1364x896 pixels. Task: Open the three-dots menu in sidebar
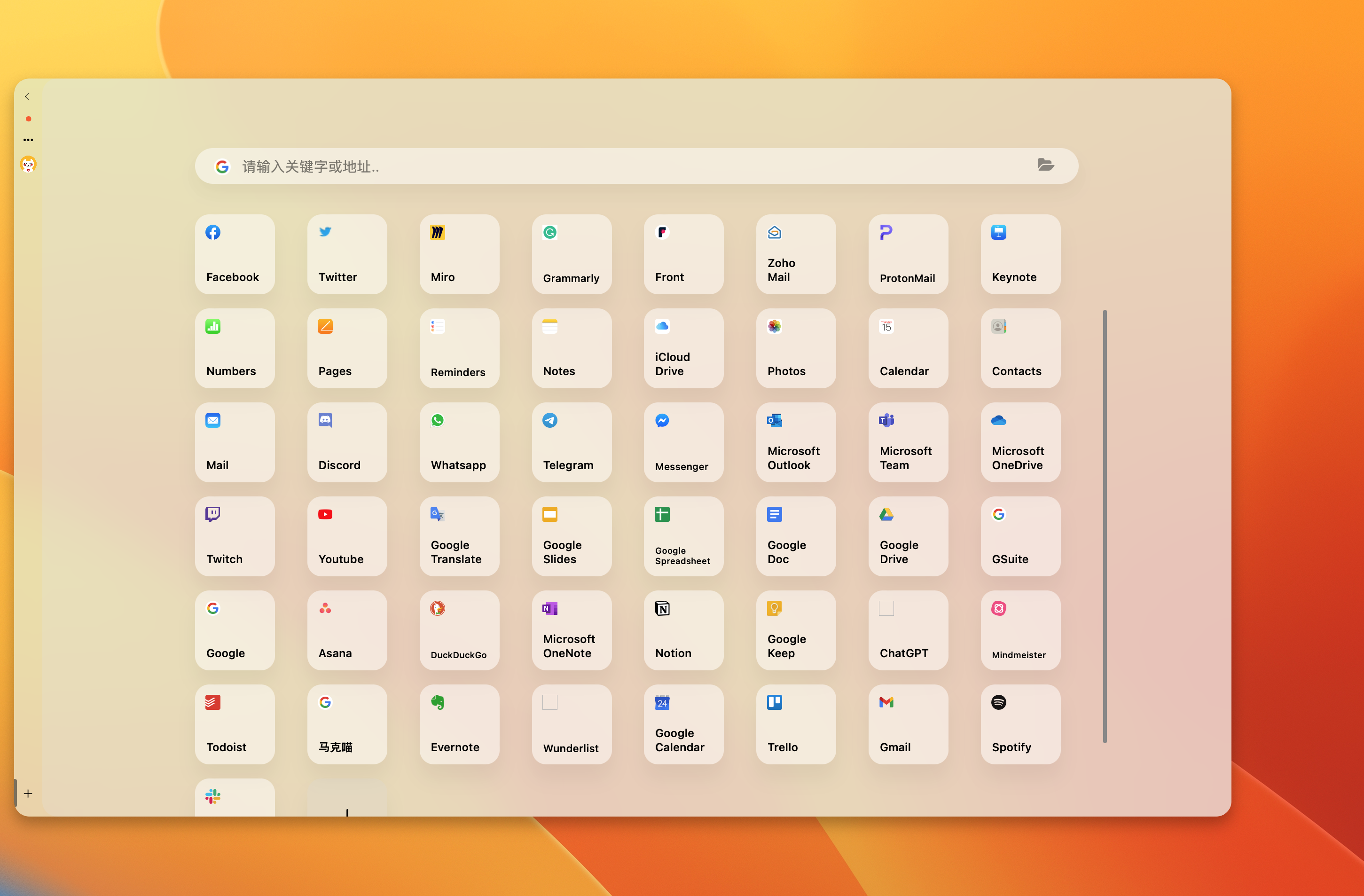(28, 139)
